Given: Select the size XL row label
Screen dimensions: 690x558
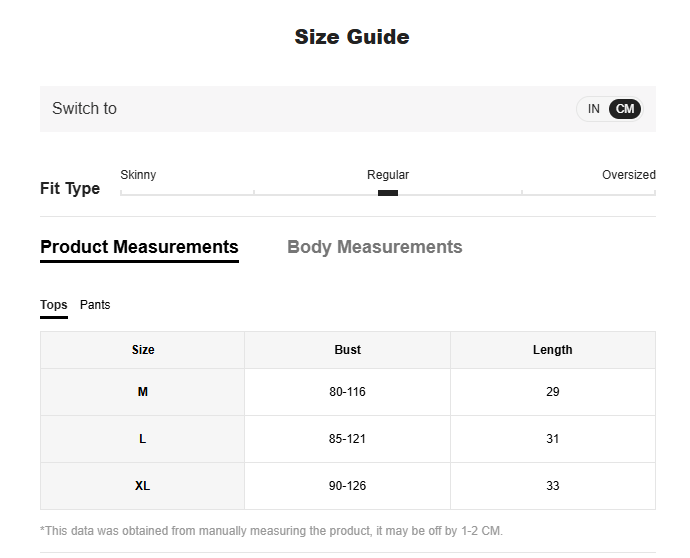Looking at the screenshot, I should [143, 486].
